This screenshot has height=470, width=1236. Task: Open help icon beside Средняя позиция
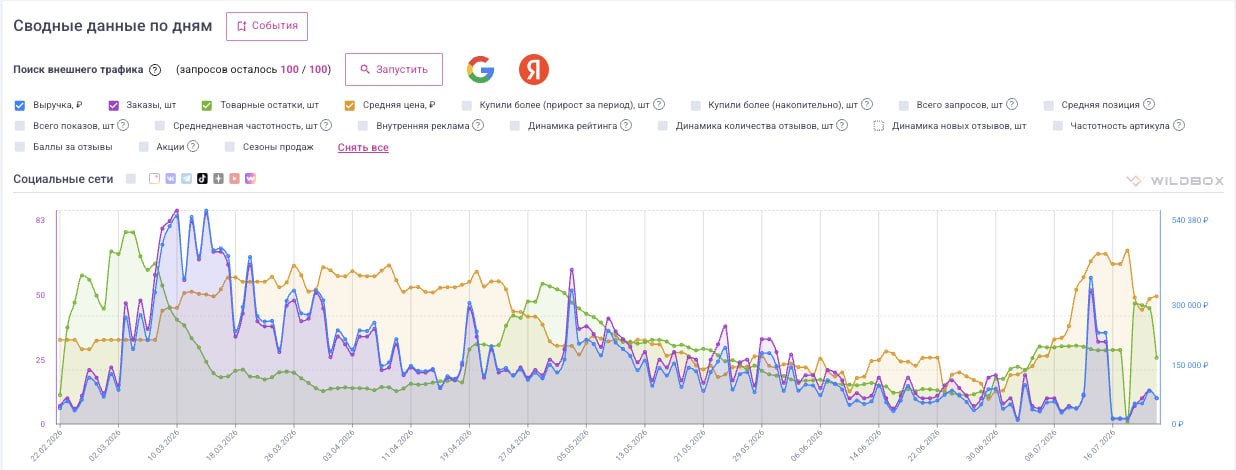point(1149,104)
